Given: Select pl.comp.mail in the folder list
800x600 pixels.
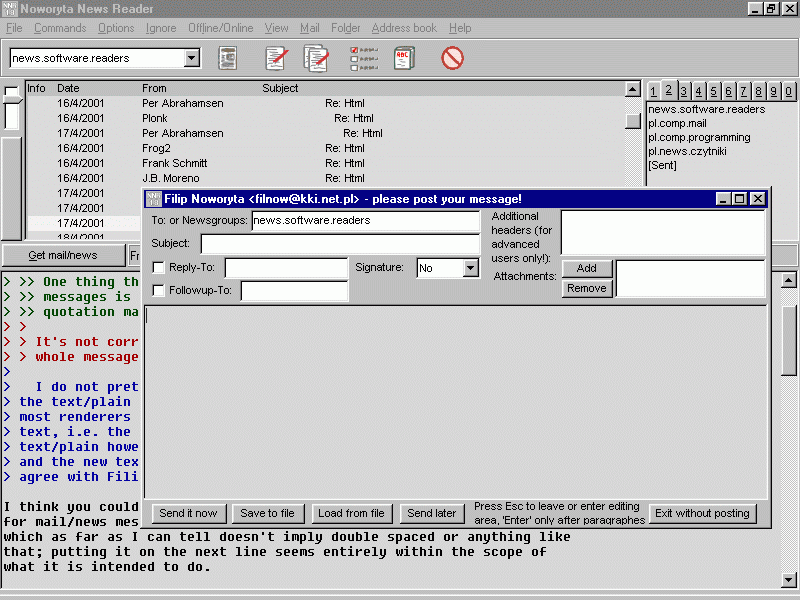Looking at the screenshot, I should pos(677,123).
